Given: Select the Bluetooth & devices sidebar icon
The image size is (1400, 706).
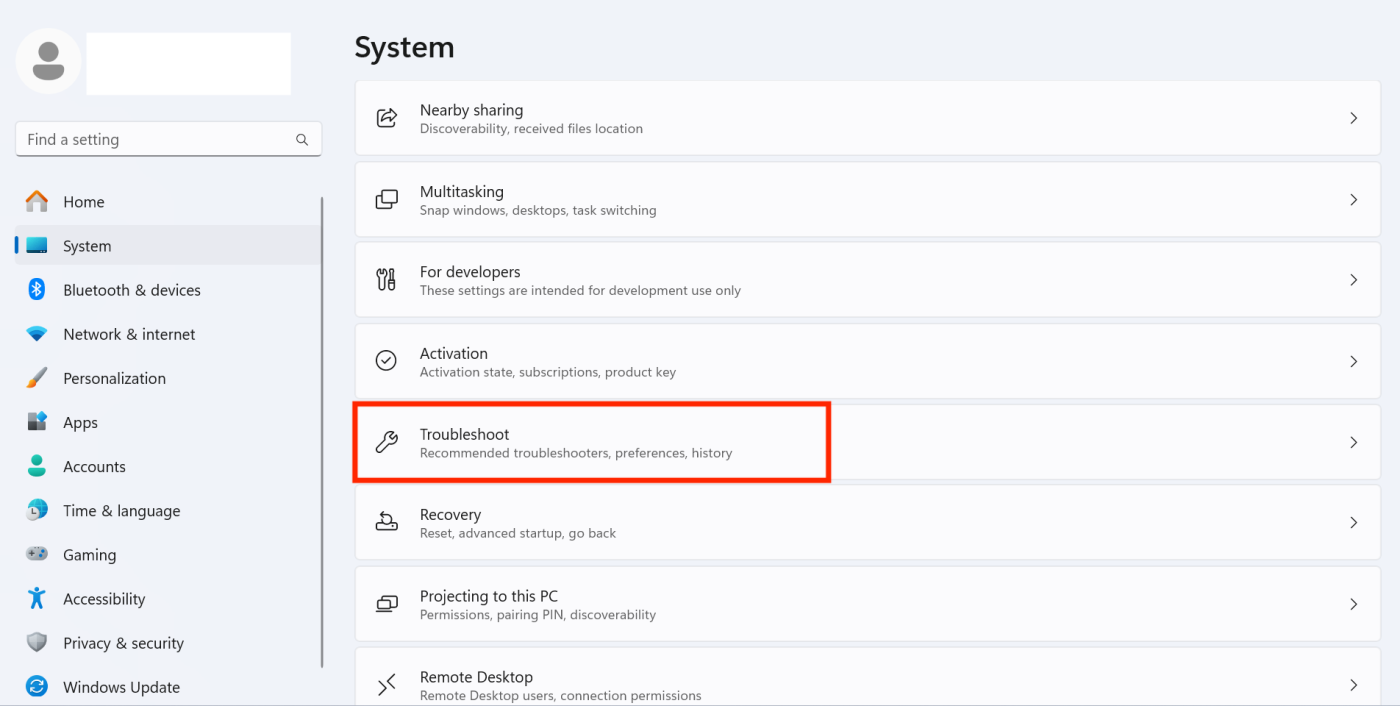Looking at the screenshot, I should pos(36,289).
